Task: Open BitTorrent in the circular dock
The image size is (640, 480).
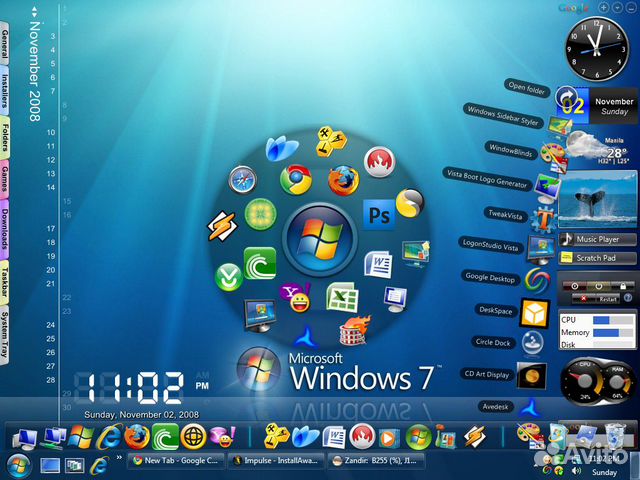Action: (x=260, y=263)
